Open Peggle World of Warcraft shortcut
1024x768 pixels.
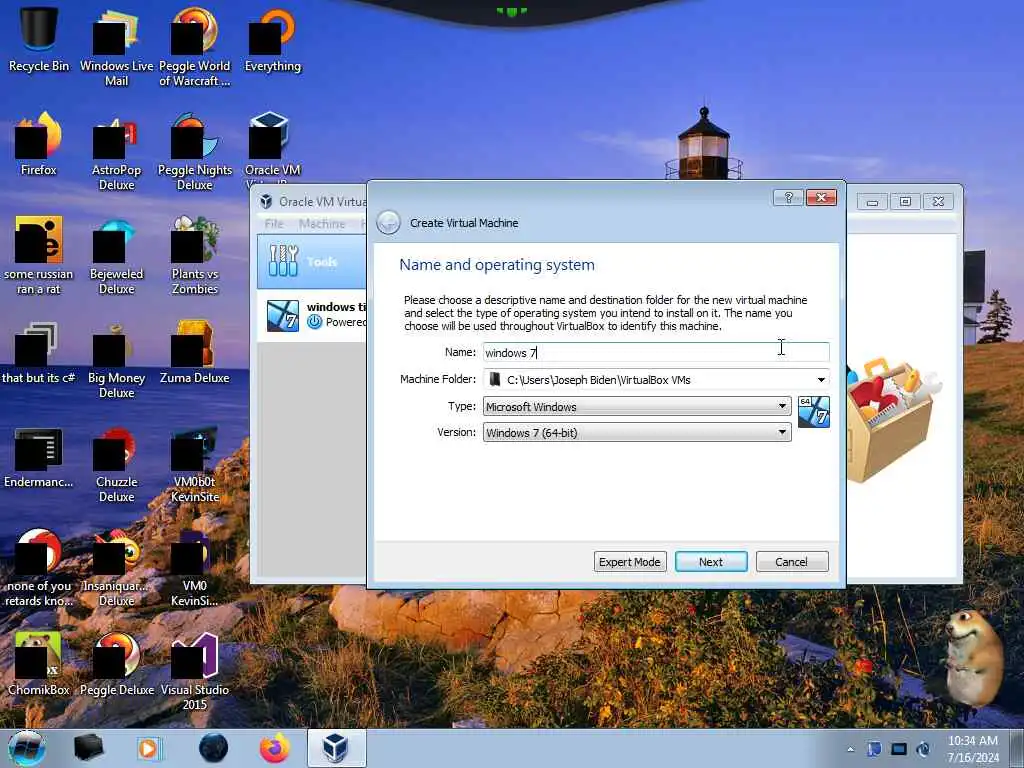195,47
